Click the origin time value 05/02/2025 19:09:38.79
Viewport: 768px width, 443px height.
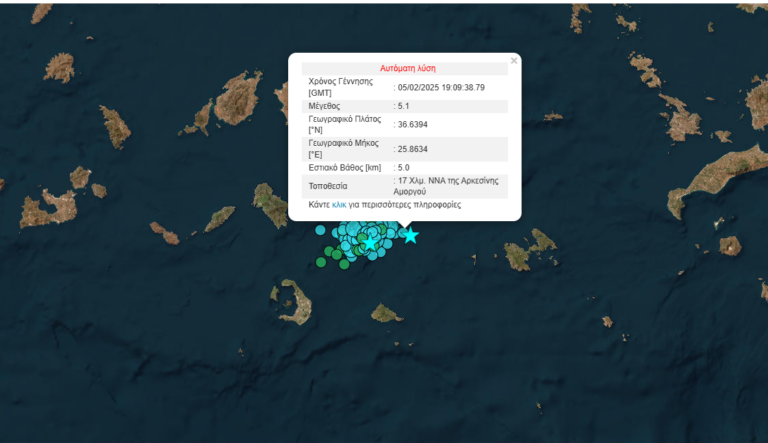(440, 87)
